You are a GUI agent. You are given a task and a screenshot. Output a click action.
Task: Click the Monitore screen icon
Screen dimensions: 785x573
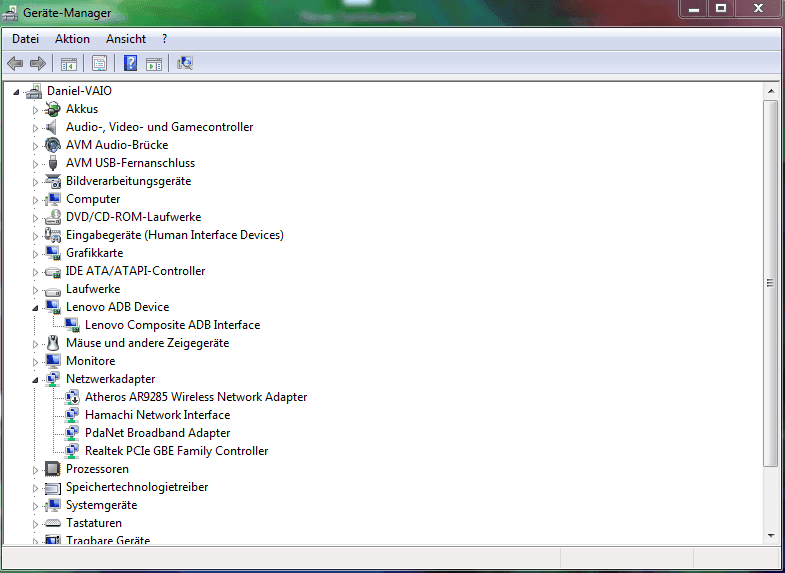coord(52,361)
